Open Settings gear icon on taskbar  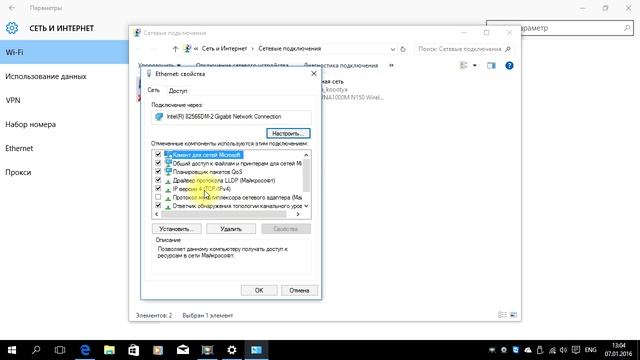click(x=232, y=350)
